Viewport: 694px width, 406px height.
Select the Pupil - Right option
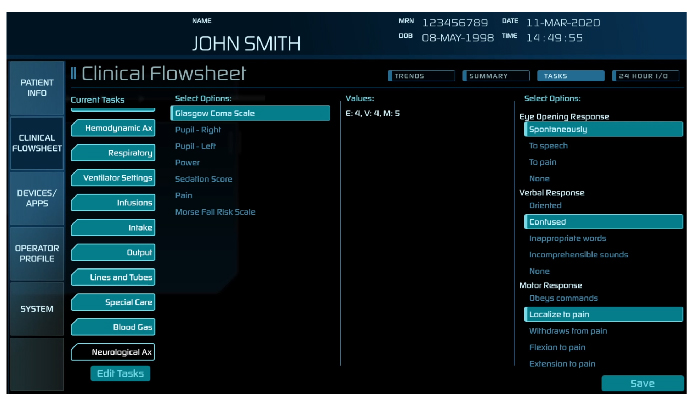pyautogui.click(x=198, y=130)
